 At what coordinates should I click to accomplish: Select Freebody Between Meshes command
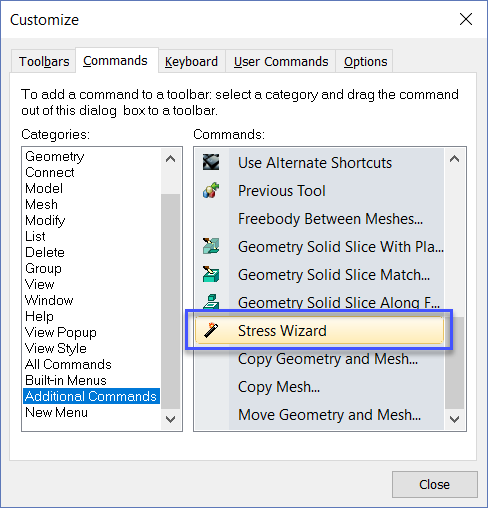tap(319, 219)
